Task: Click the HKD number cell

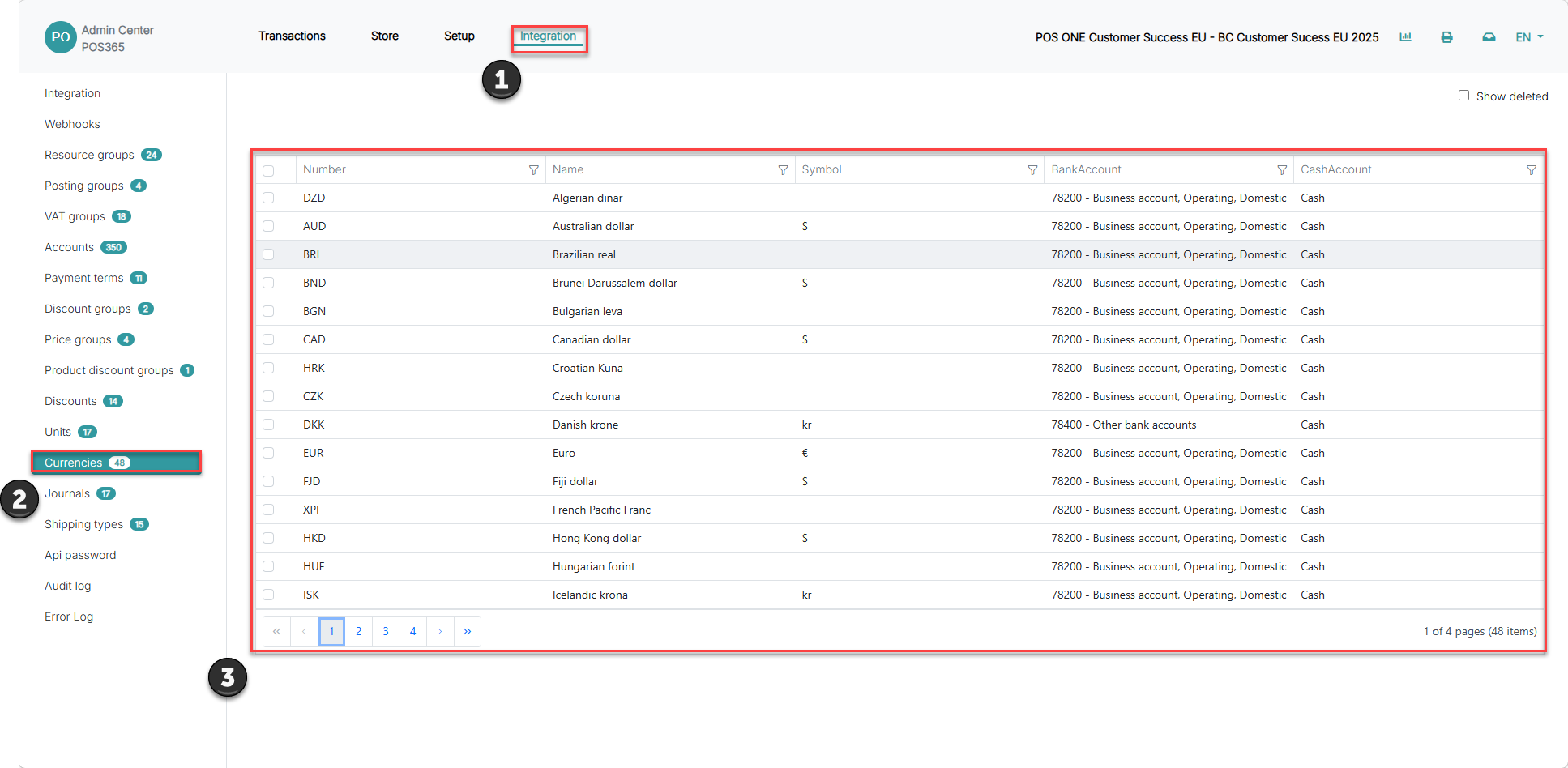Action: (314, 538)
